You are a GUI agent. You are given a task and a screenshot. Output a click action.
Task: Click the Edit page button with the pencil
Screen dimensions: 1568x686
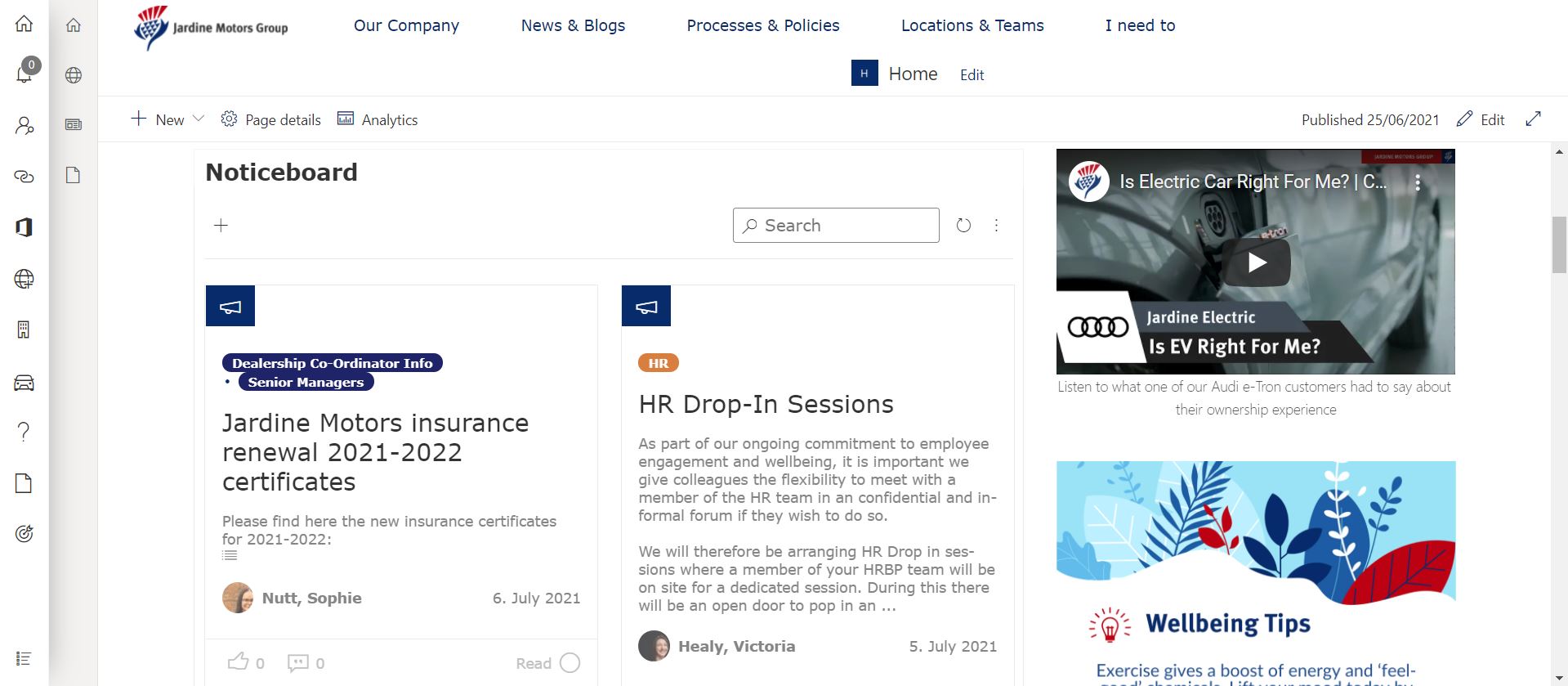[x=1481, y=119]
